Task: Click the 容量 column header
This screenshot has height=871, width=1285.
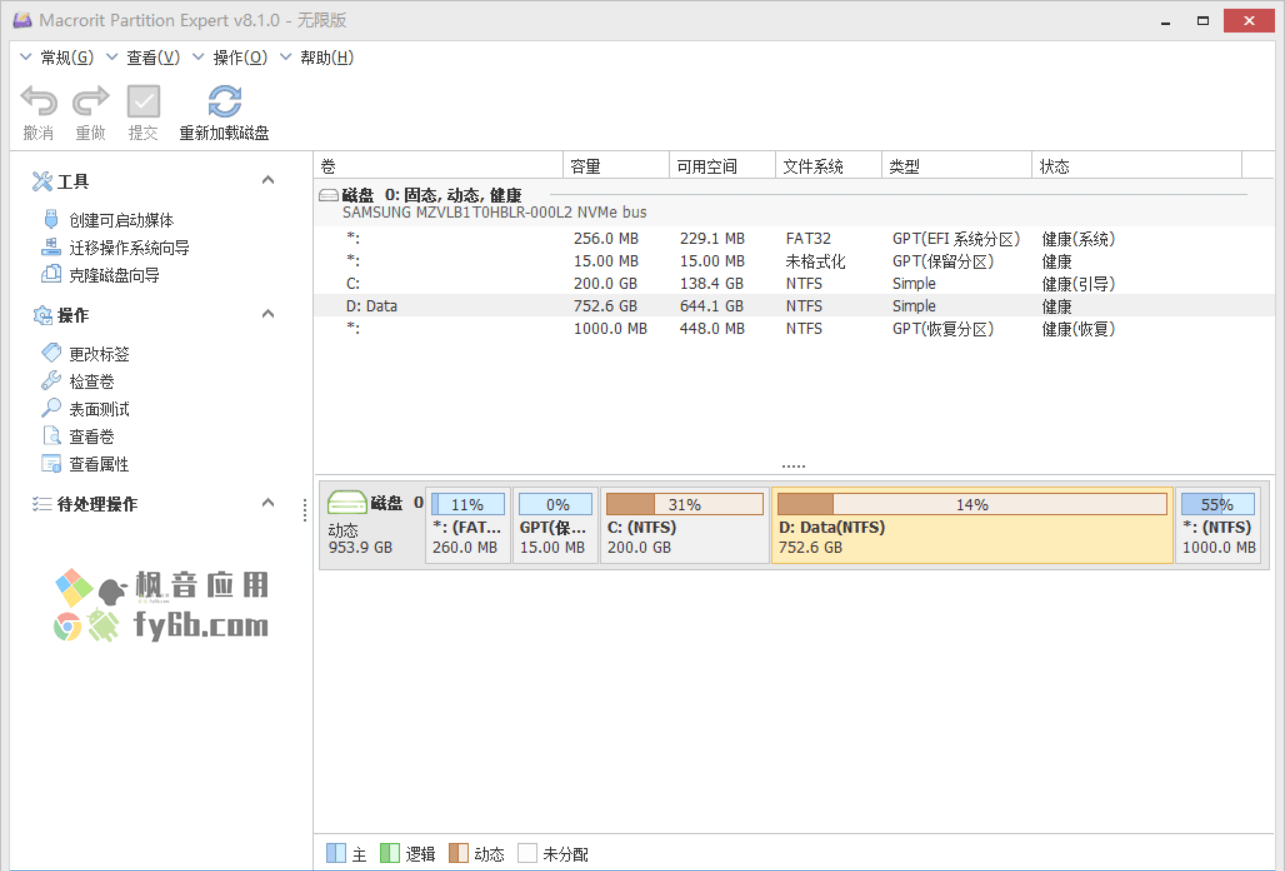Action: (616, 166)
